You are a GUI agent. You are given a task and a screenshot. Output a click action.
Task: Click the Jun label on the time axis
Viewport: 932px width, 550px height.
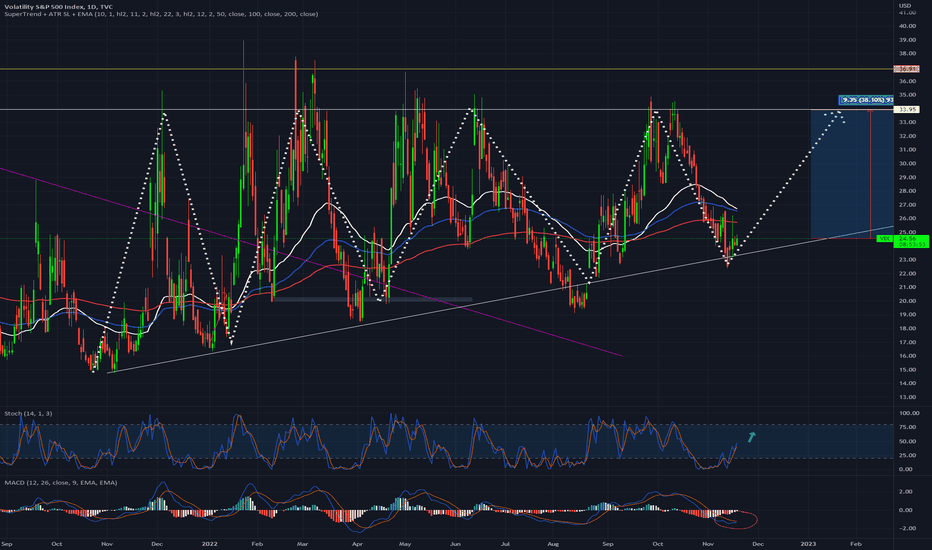(455, 543)
